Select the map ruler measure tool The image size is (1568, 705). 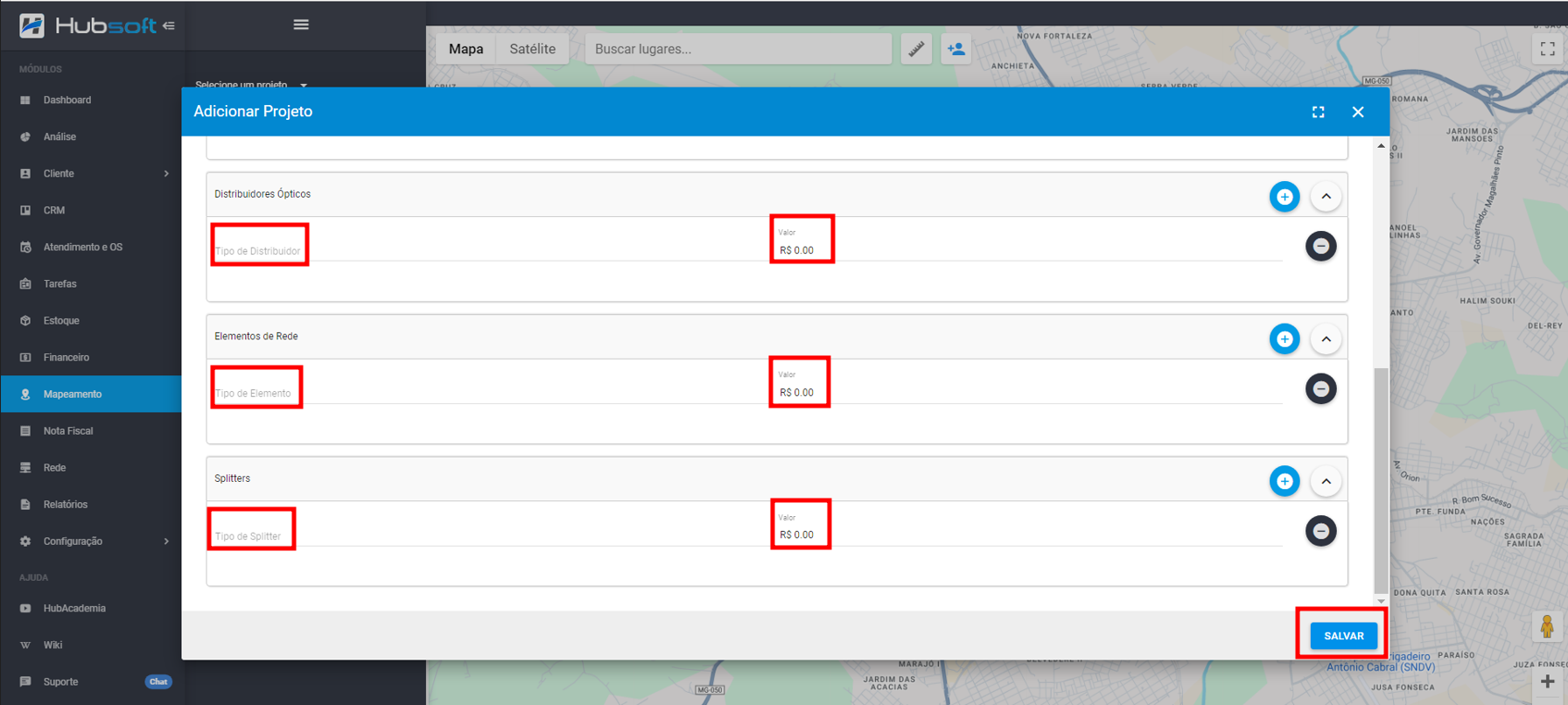point(916,49)
